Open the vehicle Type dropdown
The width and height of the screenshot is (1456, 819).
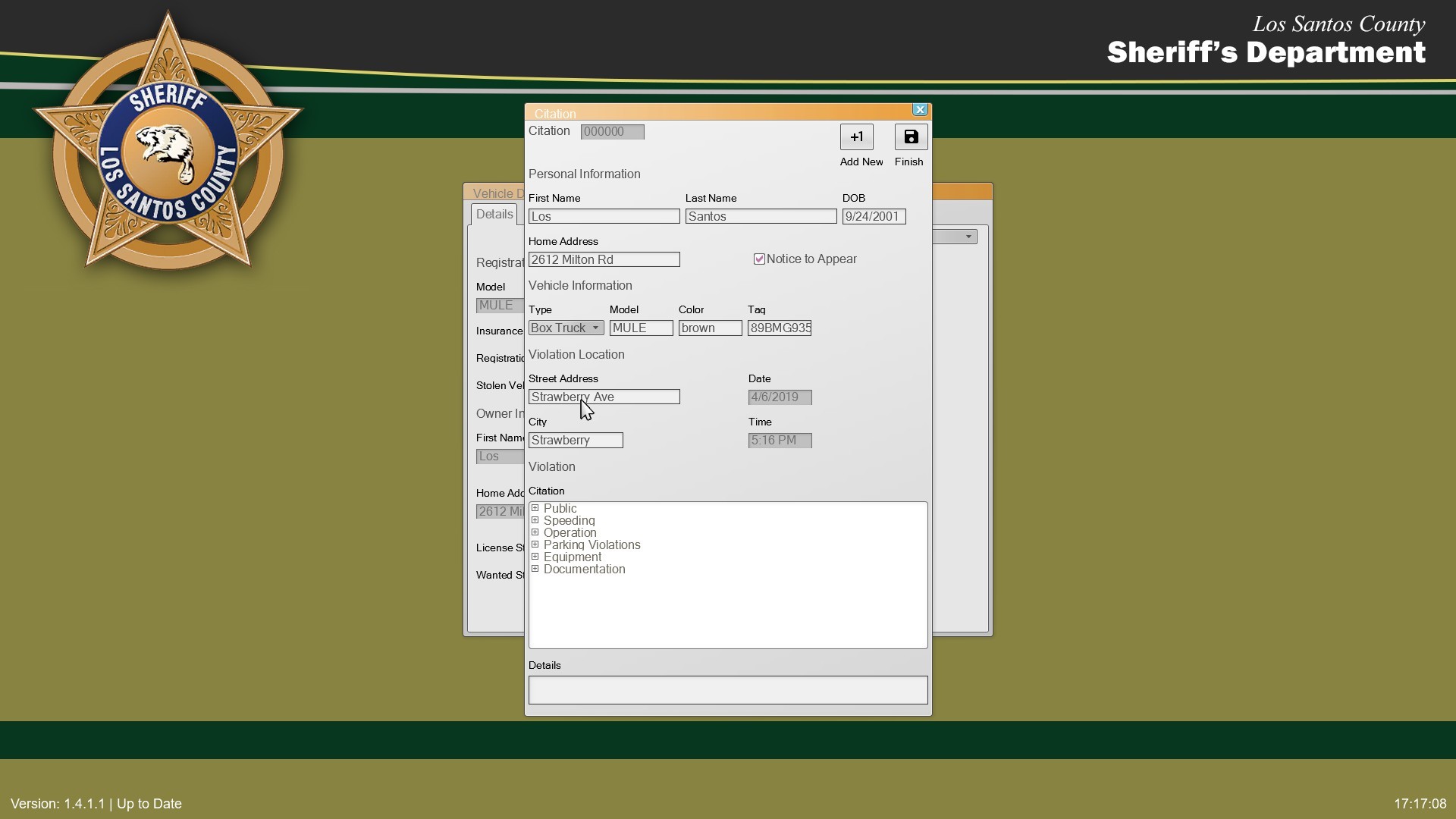pos(595,328)
